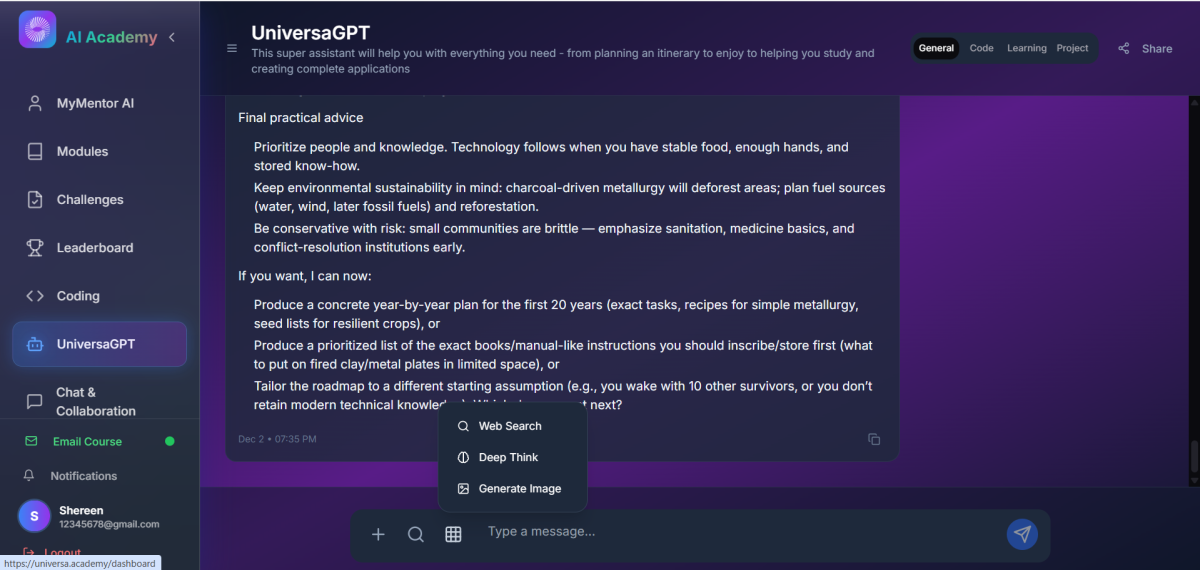Collapse the sidebar with the chevron arrow
The height and width of the screenshot is (570, 1200).
172,37
